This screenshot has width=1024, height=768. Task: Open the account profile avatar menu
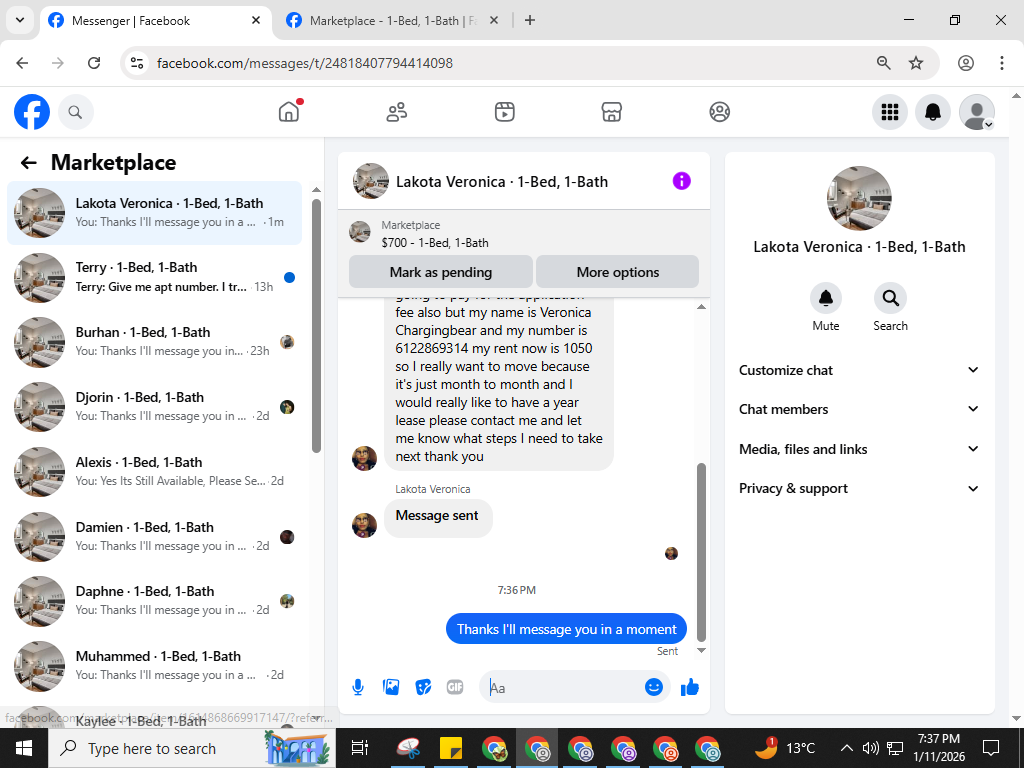point(976,112)
